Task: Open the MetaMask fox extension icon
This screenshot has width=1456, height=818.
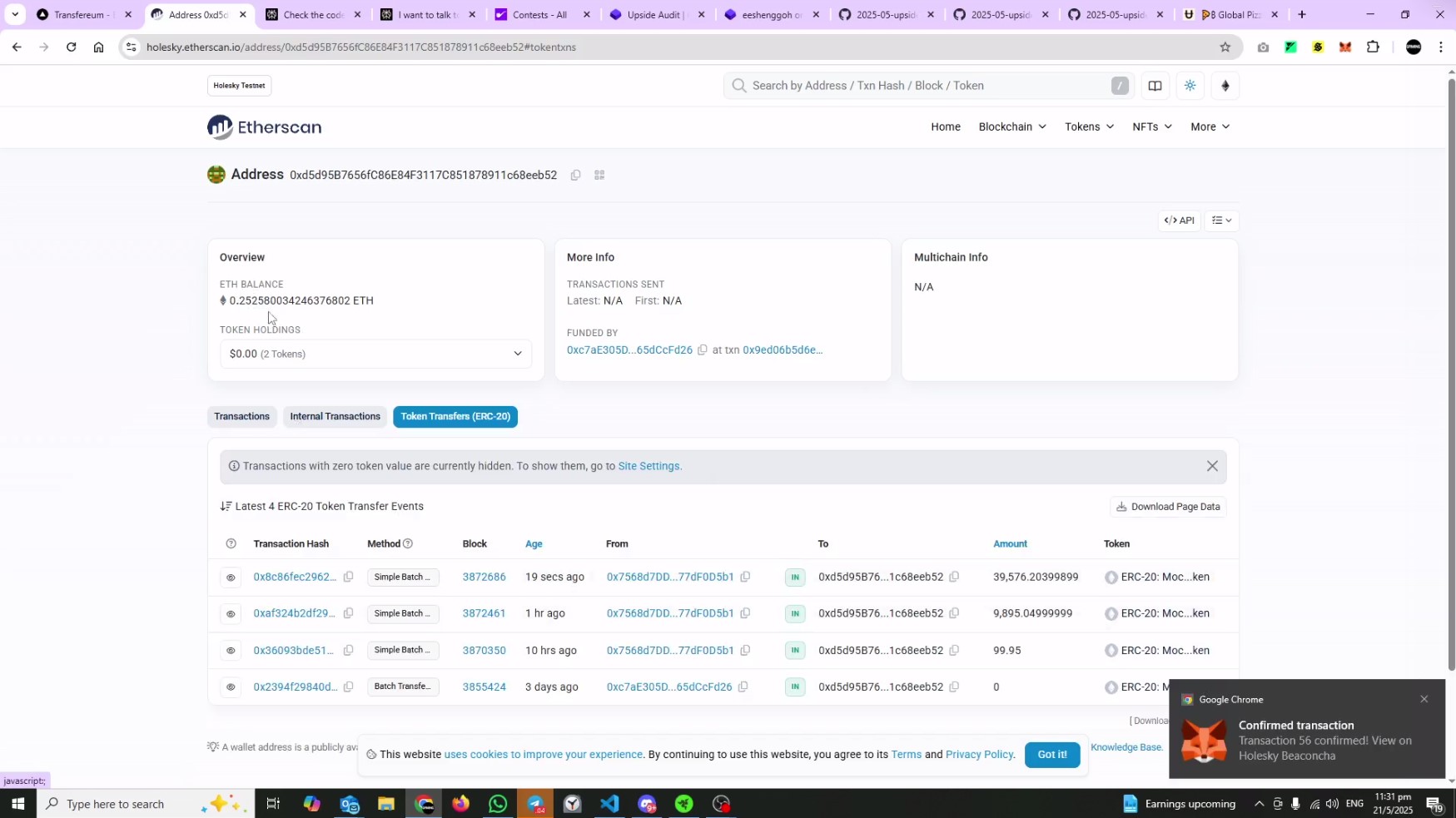Action: 1345,47
